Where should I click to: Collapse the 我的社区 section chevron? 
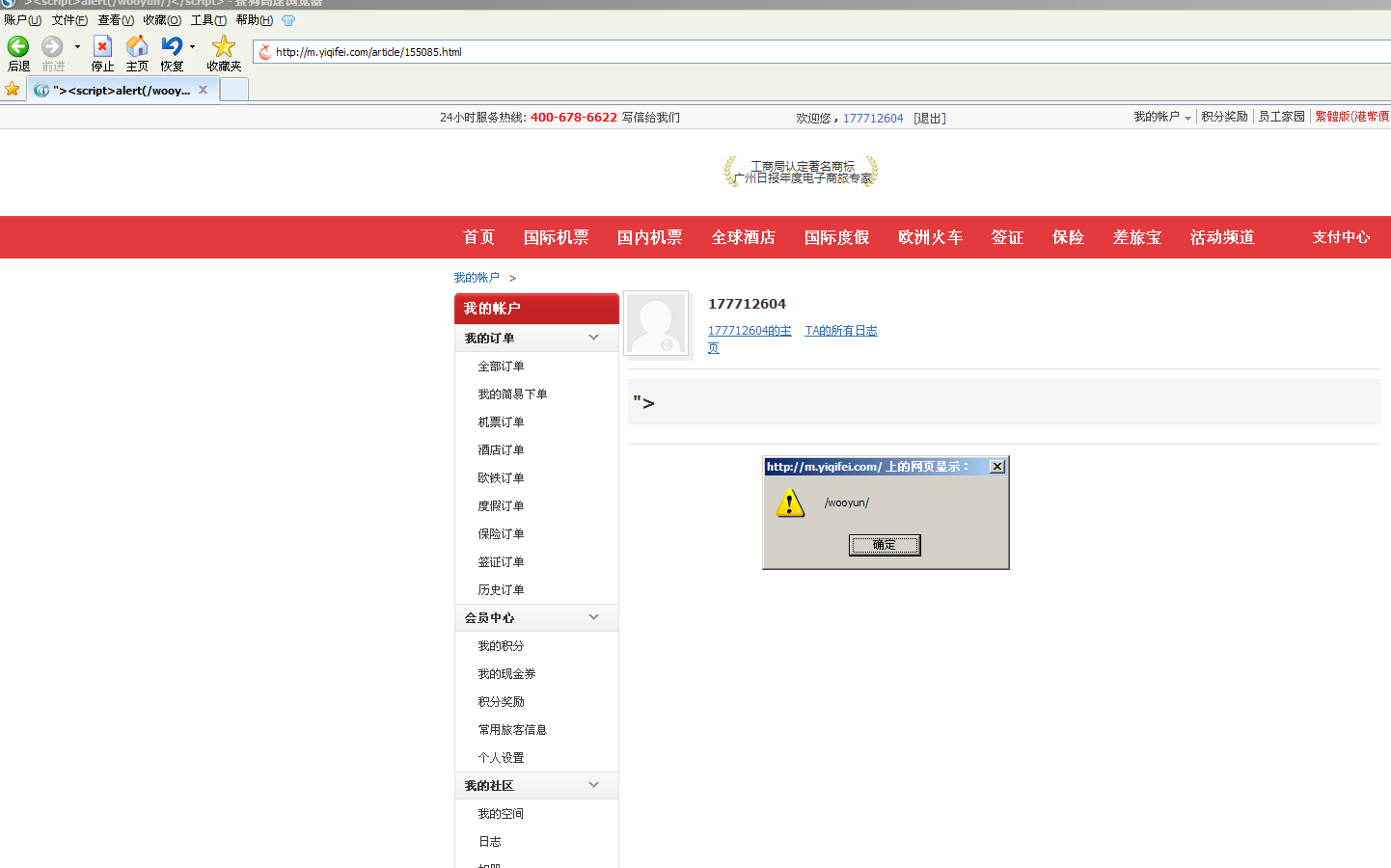click(593, 785)
